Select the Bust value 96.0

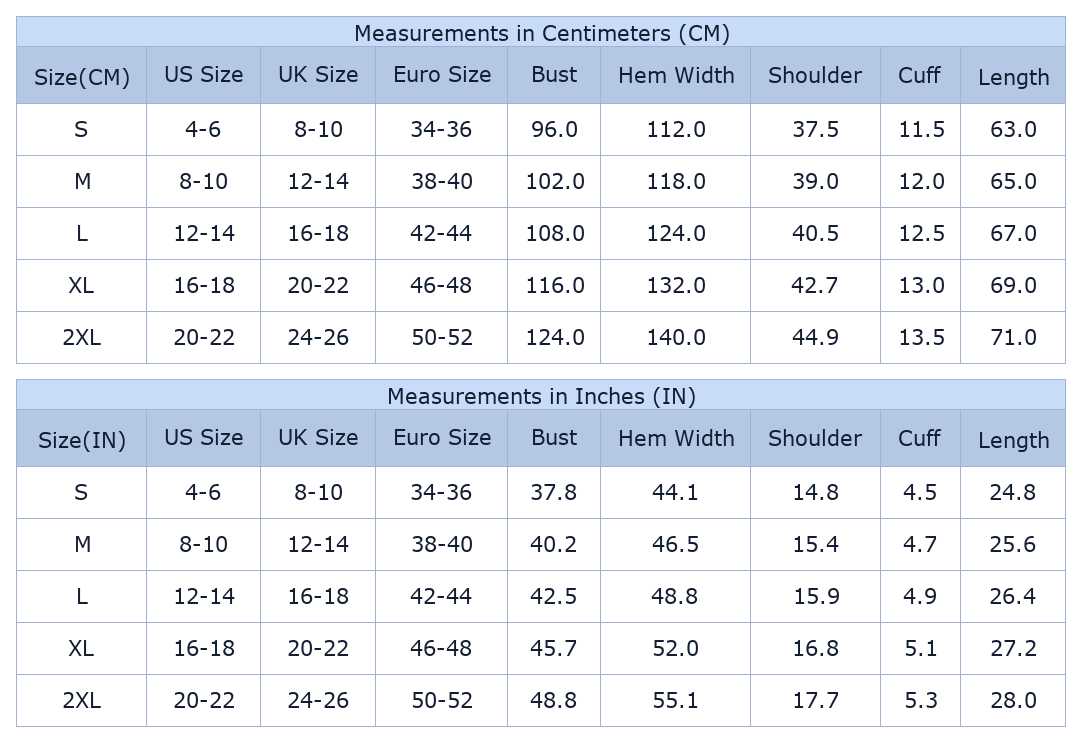[x=554, y=130]
